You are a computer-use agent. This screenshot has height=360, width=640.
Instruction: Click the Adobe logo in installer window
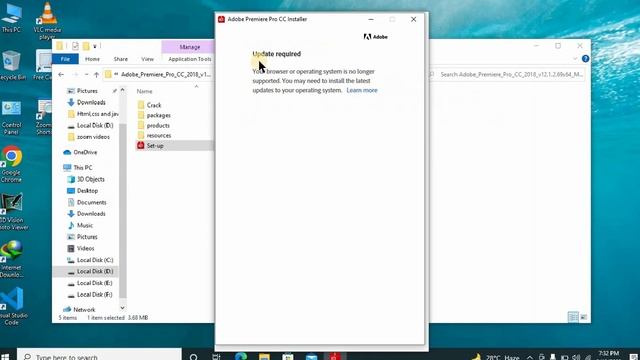(x=376, y=37)
